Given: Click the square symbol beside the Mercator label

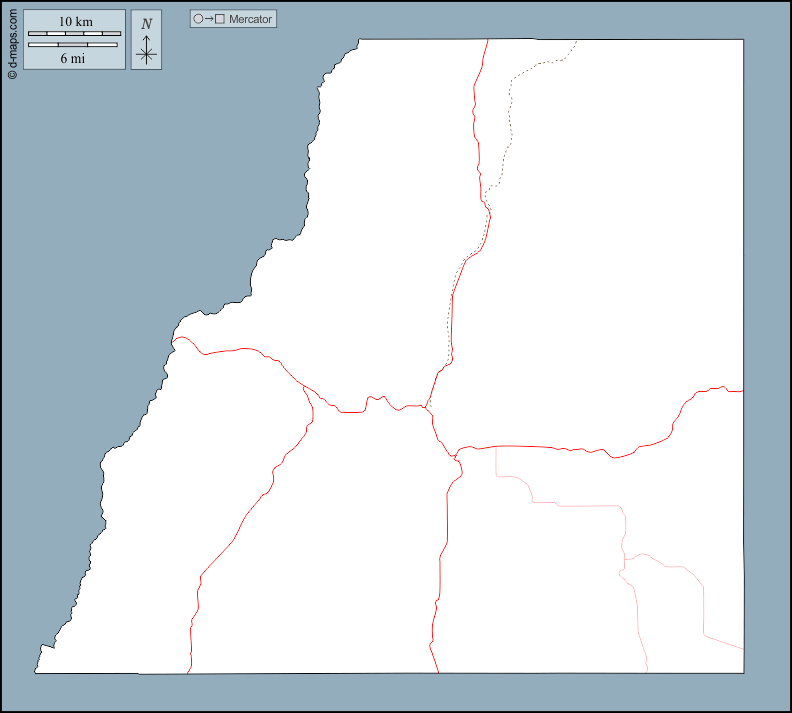Looking at the screenshot, I should point(220,19).
